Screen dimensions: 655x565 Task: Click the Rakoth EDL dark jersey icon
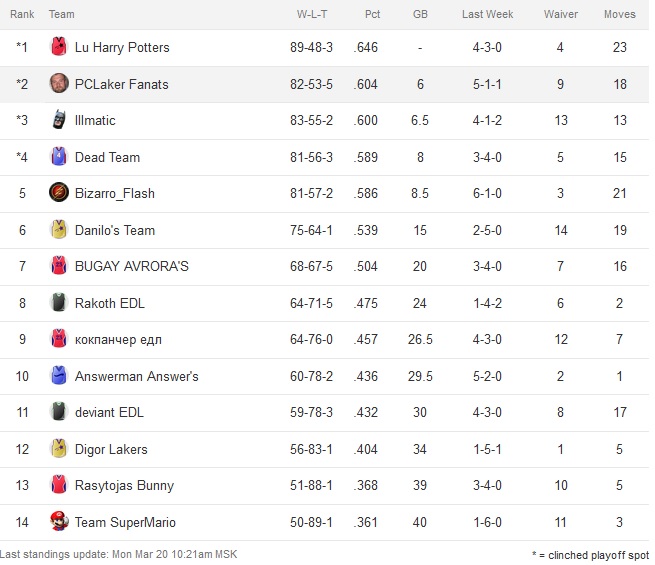click(x=58, y=303)
